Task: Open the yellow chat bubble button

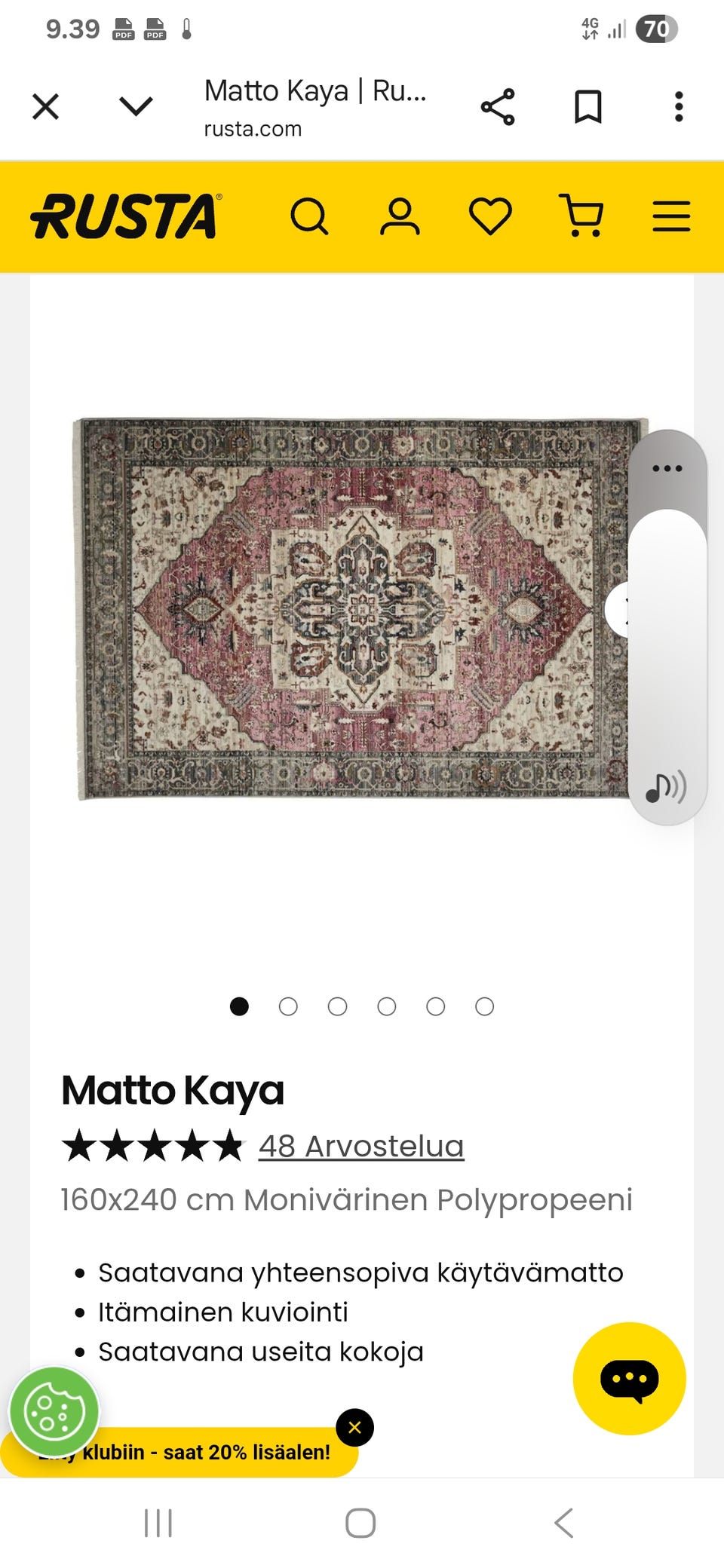Action: click(630, 1378)
